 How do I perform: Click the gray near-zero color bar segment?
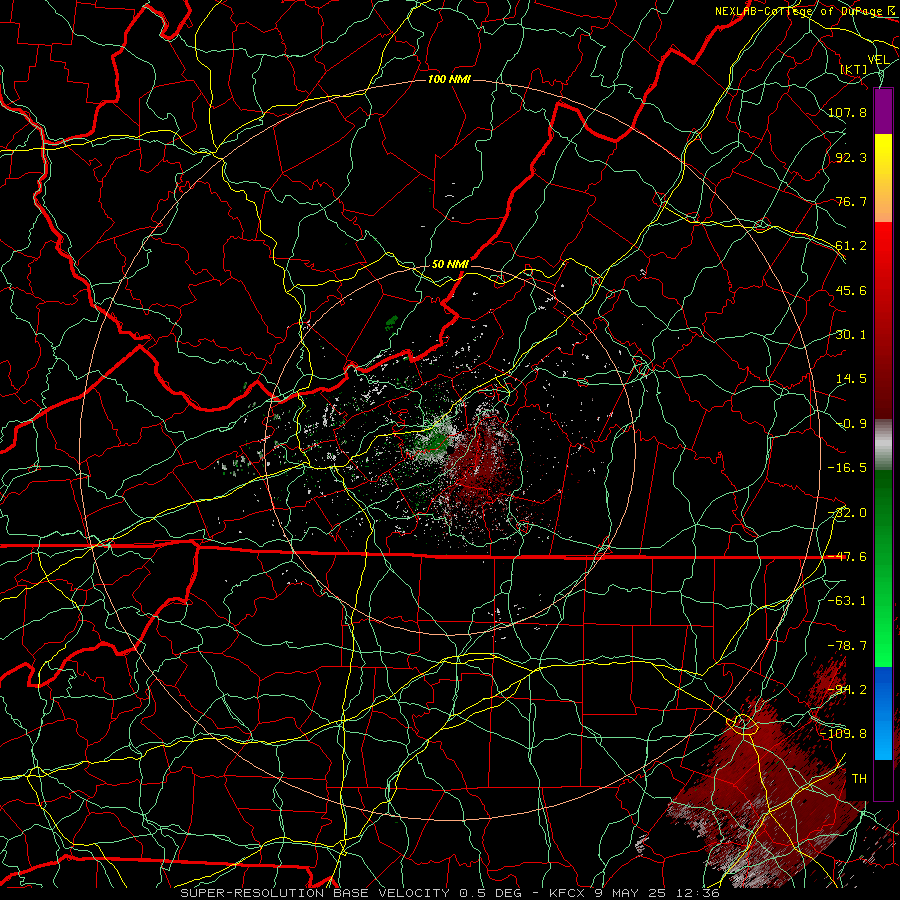point(883,445)
